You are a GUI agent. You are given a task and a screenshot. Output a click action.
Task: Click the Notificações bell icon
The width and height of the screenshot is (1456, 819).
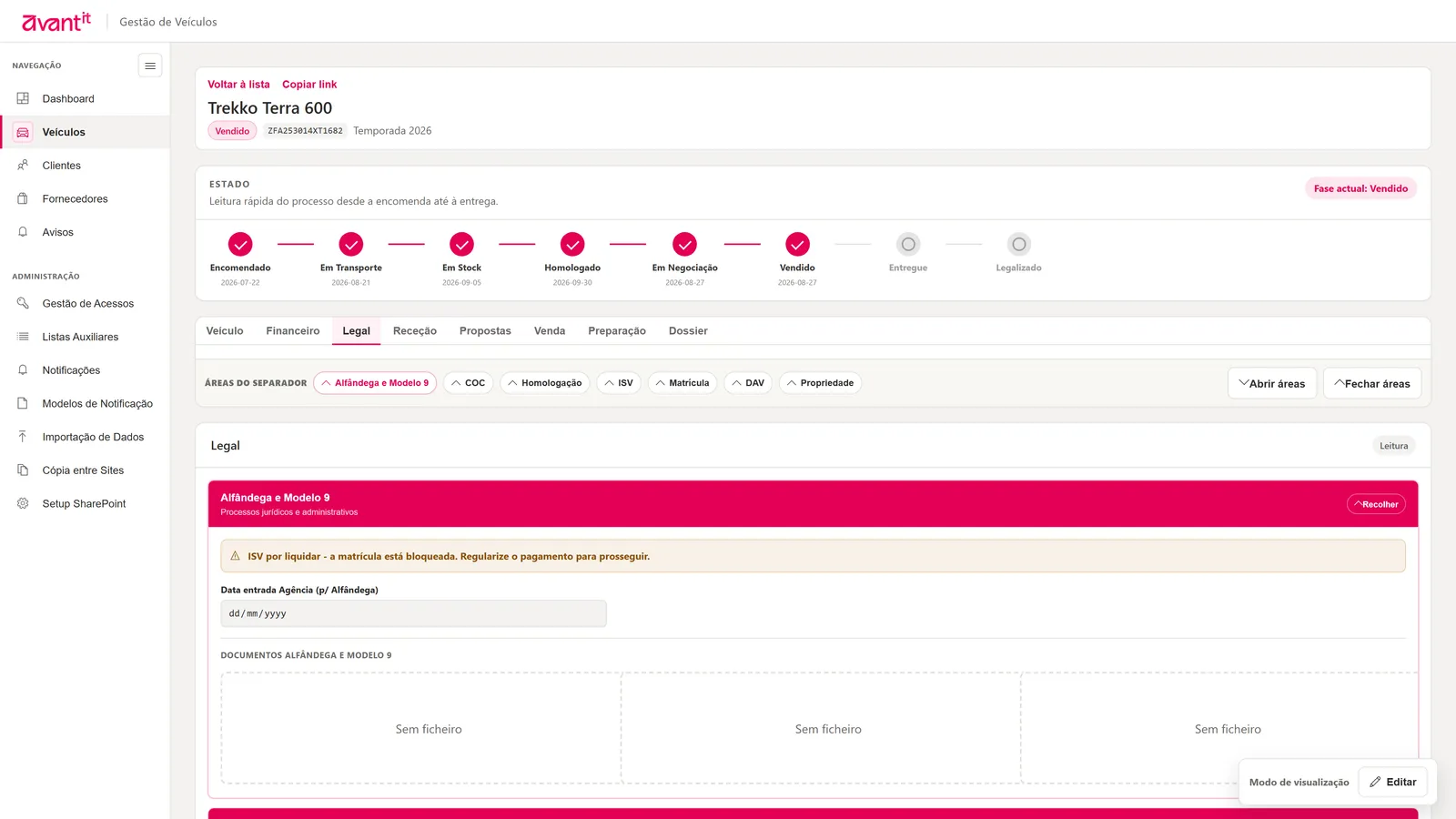pyautogui.click(x=23, y=370)
